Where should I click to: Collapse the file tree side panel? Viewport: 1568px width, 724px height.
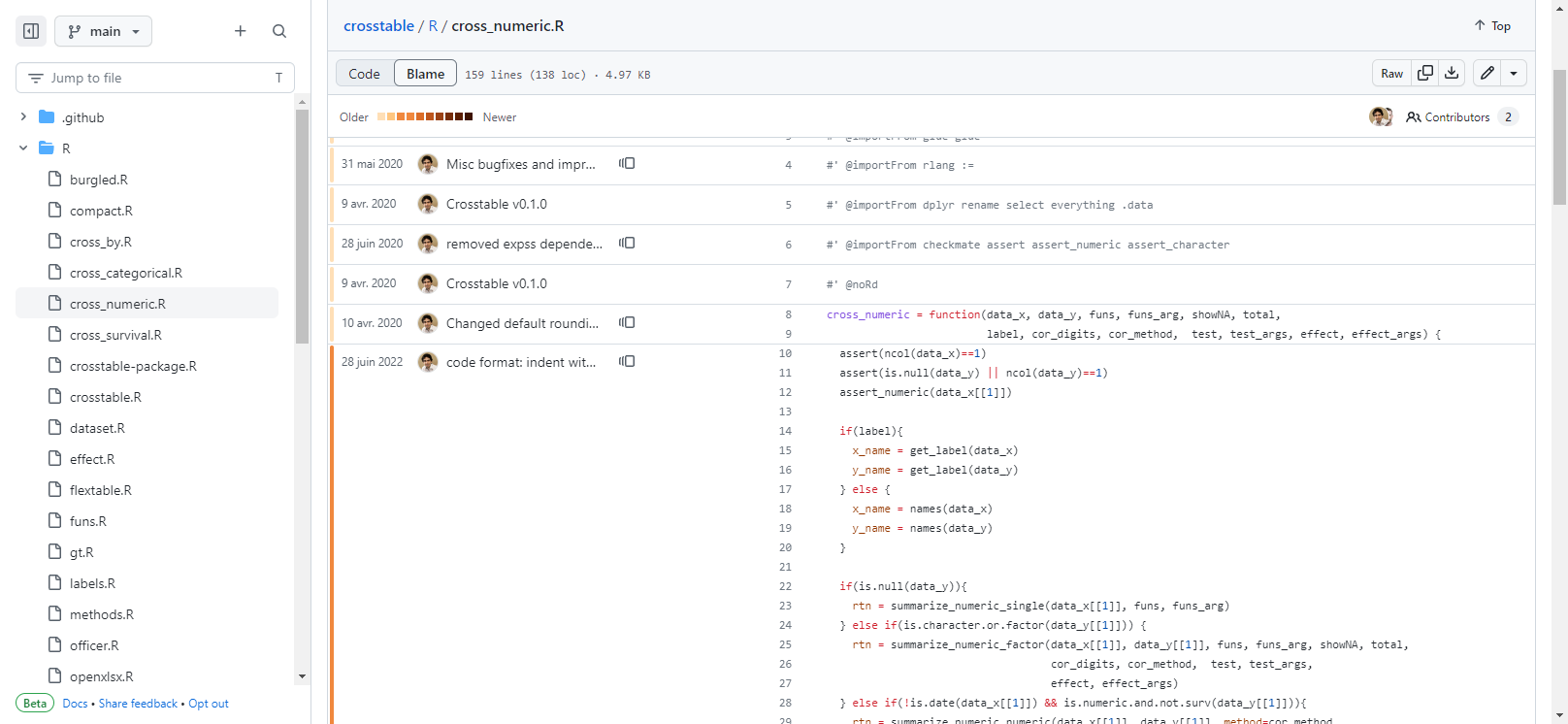pos(31,31)
